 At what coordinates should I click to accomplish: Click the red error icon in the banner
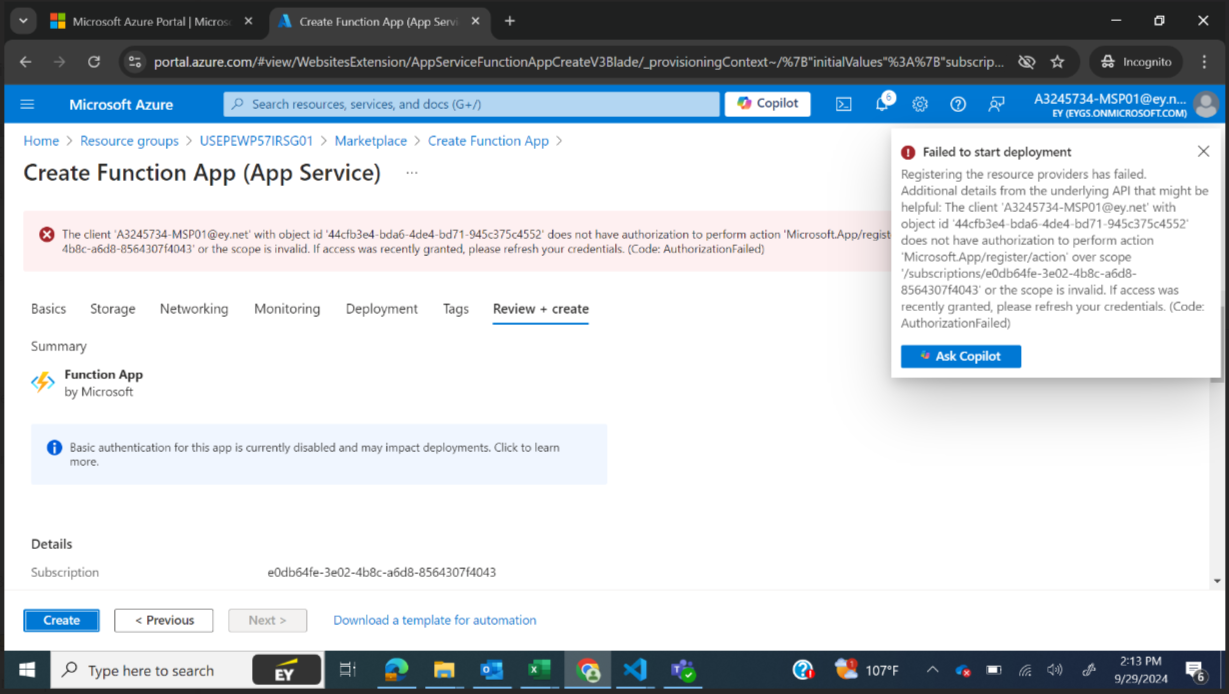pos(46,234)
